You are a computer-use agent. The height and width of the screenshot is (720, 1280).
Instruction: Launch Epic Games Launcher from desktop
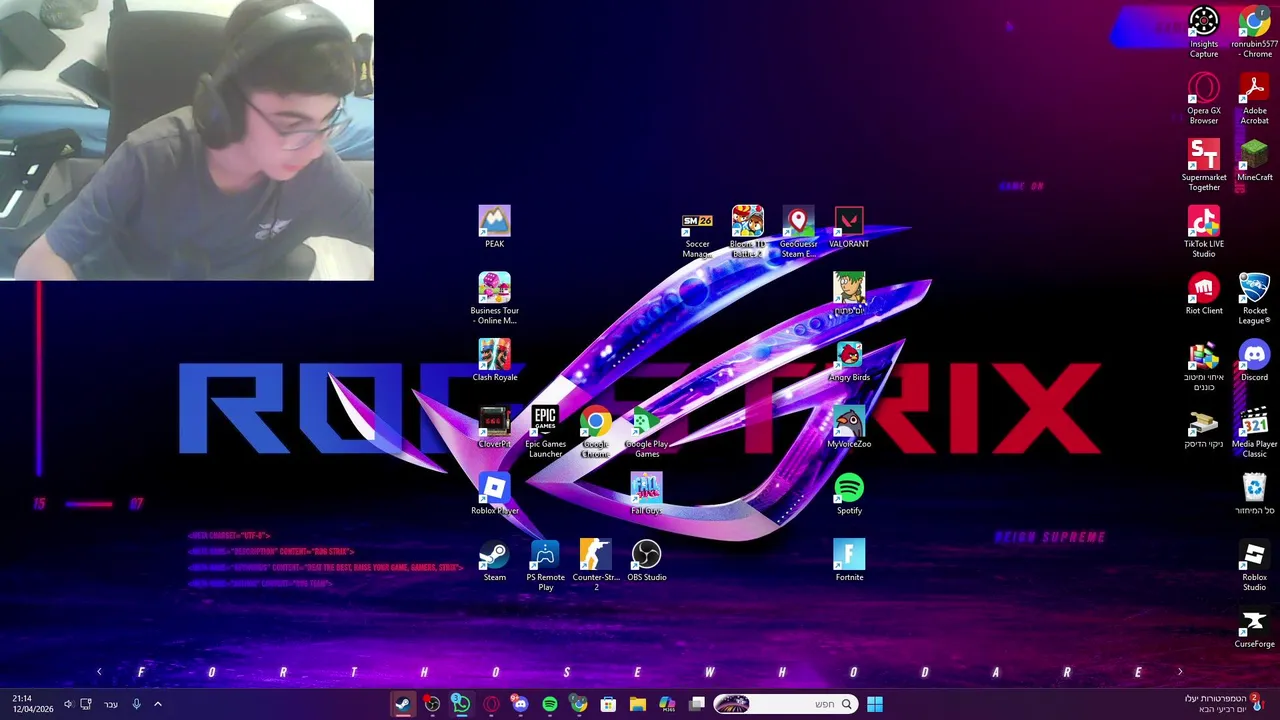(545, 432)
